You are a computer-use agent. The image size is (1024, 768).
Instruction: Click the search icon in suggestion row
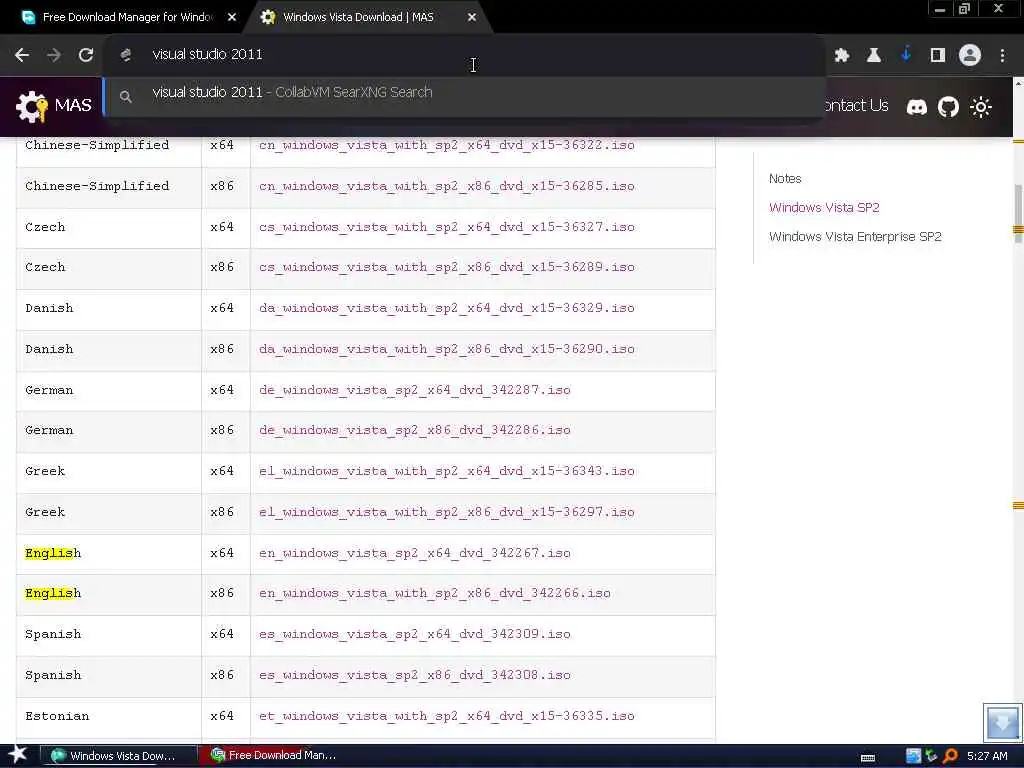click(125, 97)
